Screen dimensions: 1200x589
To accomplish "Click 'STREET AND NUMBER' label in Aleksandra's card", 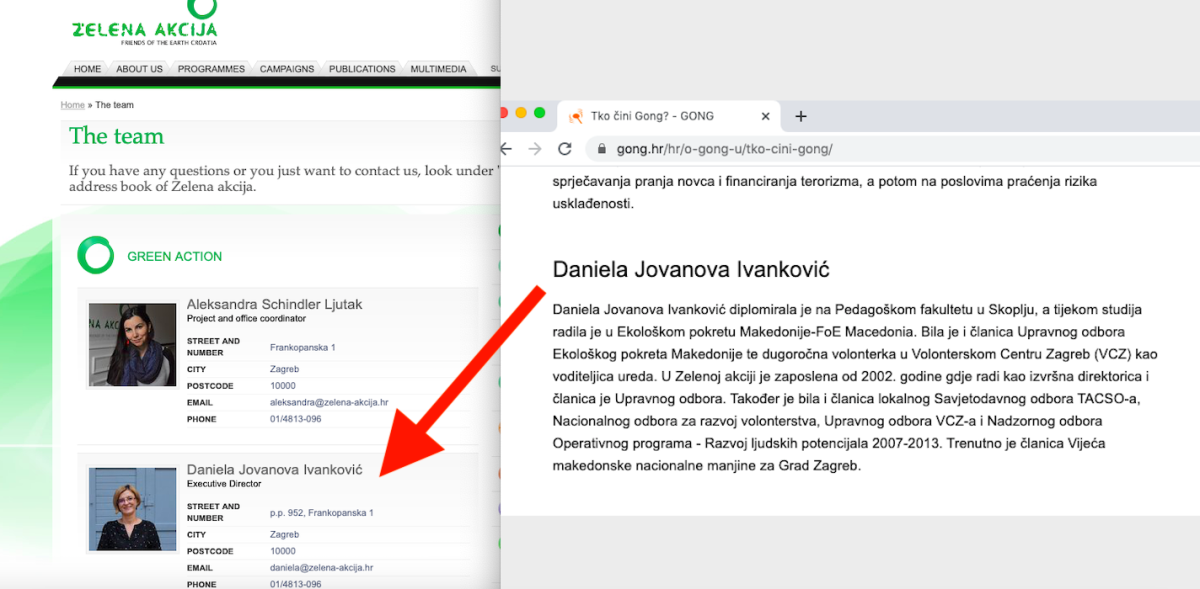I will click(x=213, y=346).
